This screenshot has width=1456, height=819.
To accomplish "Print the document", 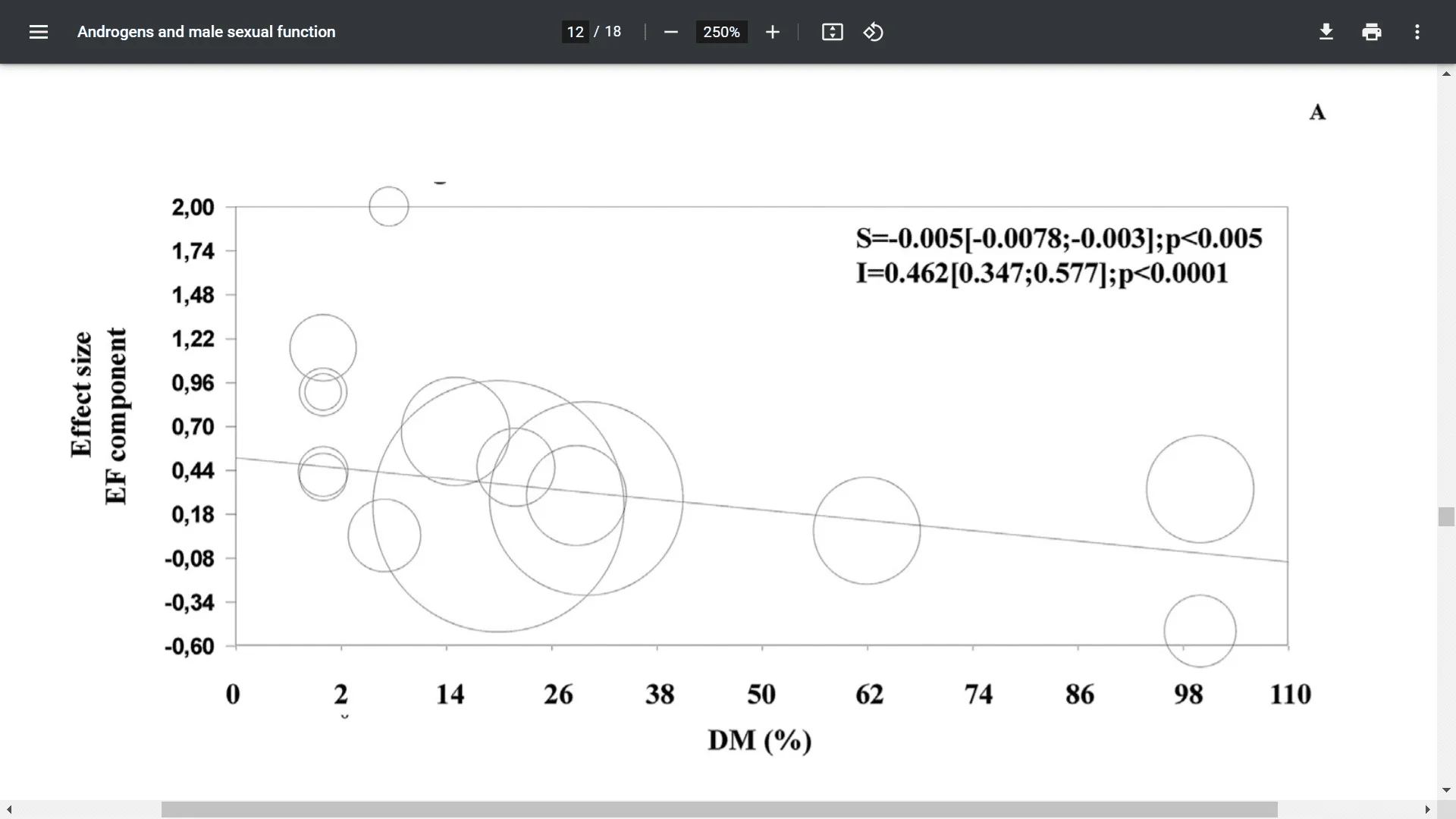I will [1371, 32].
